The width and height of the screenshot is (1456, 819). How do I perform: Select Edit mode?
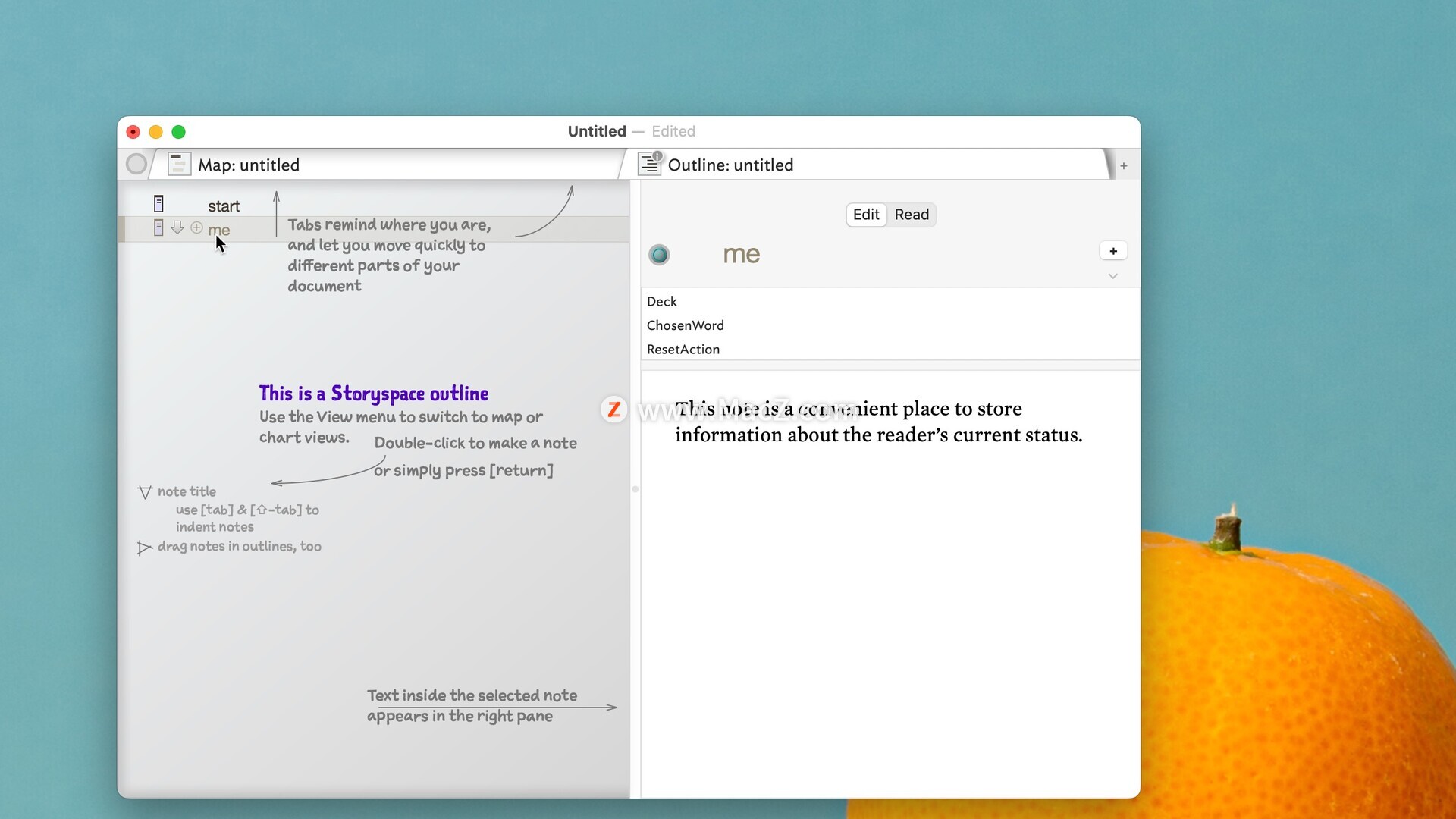coord(866,215)
